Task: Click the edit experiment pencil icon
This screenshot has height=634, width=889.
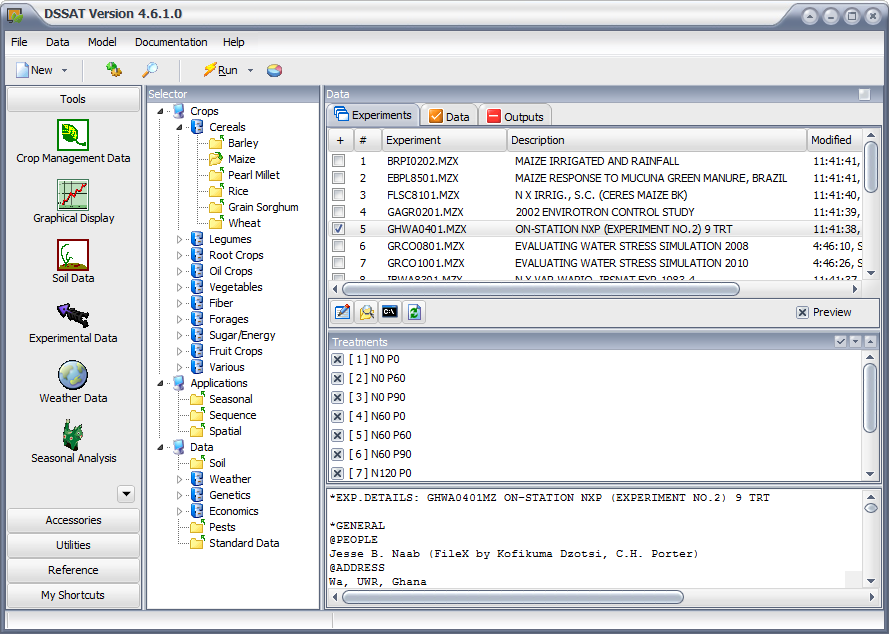Action: coord(342,312)
